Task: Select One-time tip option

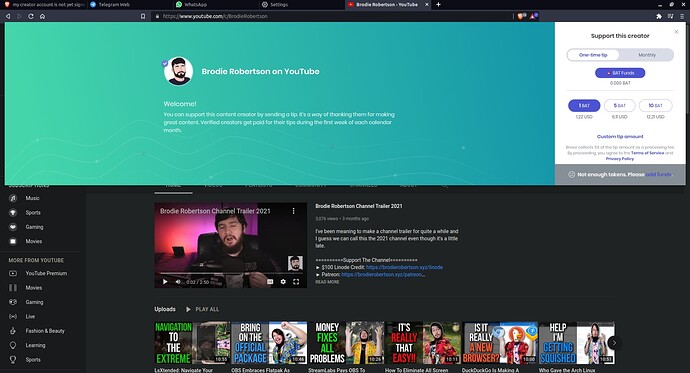Action: point(593,55)
